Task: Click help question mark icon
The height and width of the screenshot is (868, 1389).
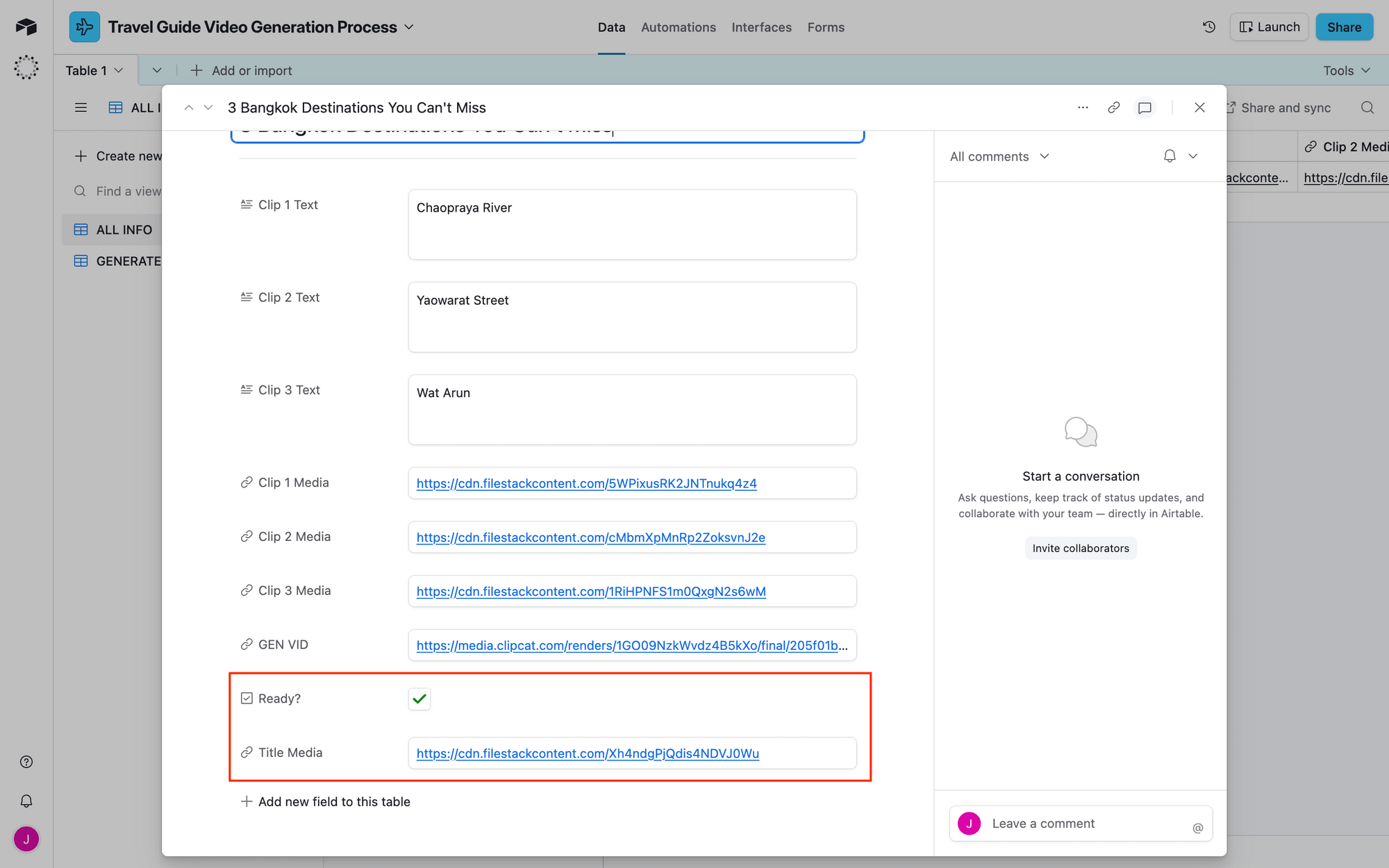Action: coord(26,762)
